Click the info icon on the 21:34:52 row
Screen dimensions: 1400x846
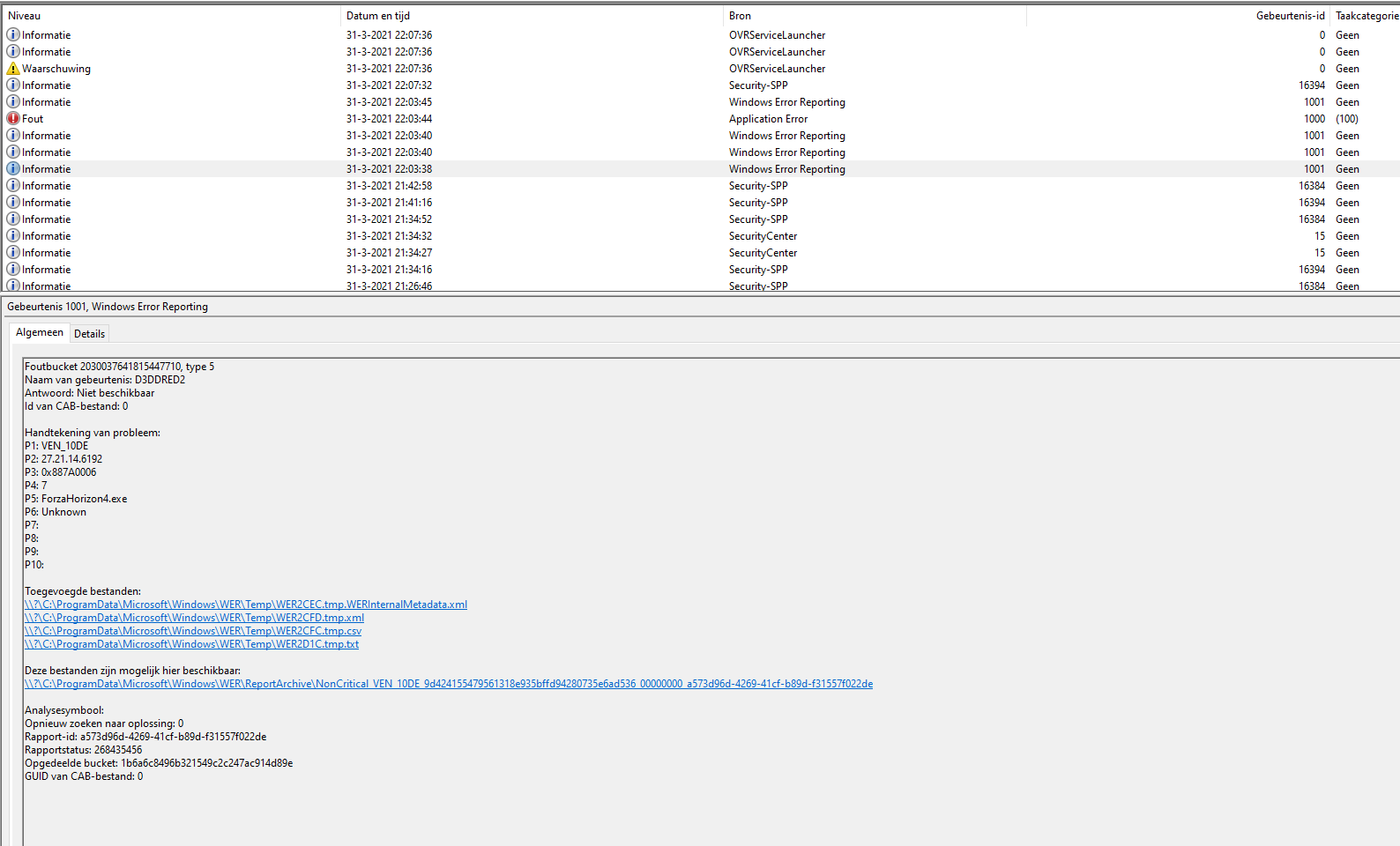pos(13,219)
